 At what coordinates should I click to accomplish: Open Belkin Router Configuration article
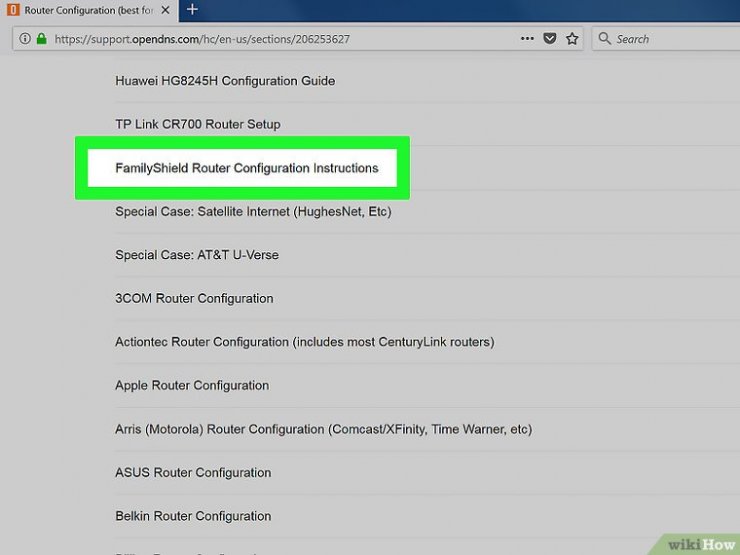193,516
